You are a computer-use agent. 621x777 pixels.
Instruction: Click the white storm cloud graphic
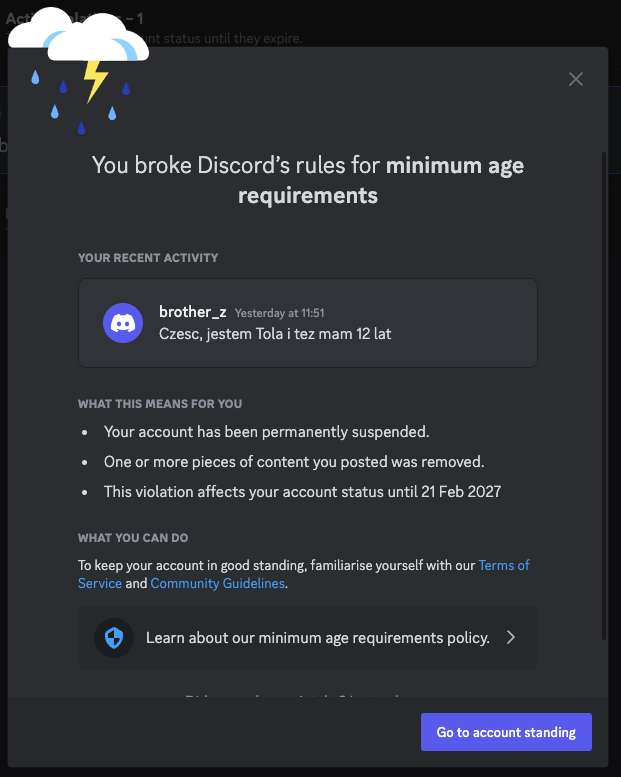coord(79,35)
